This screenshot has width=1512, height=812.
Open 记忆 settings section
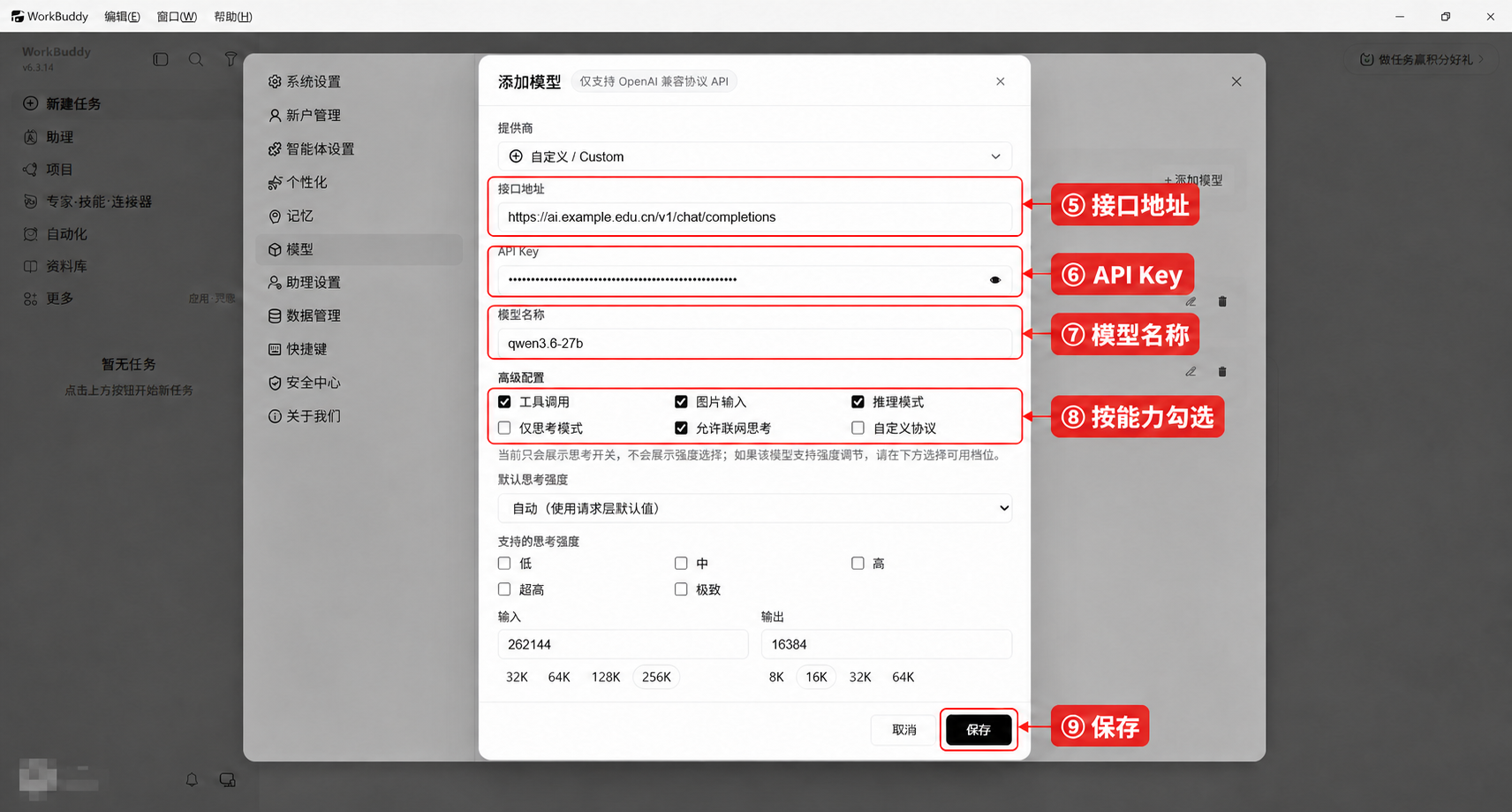coord(359,216)
